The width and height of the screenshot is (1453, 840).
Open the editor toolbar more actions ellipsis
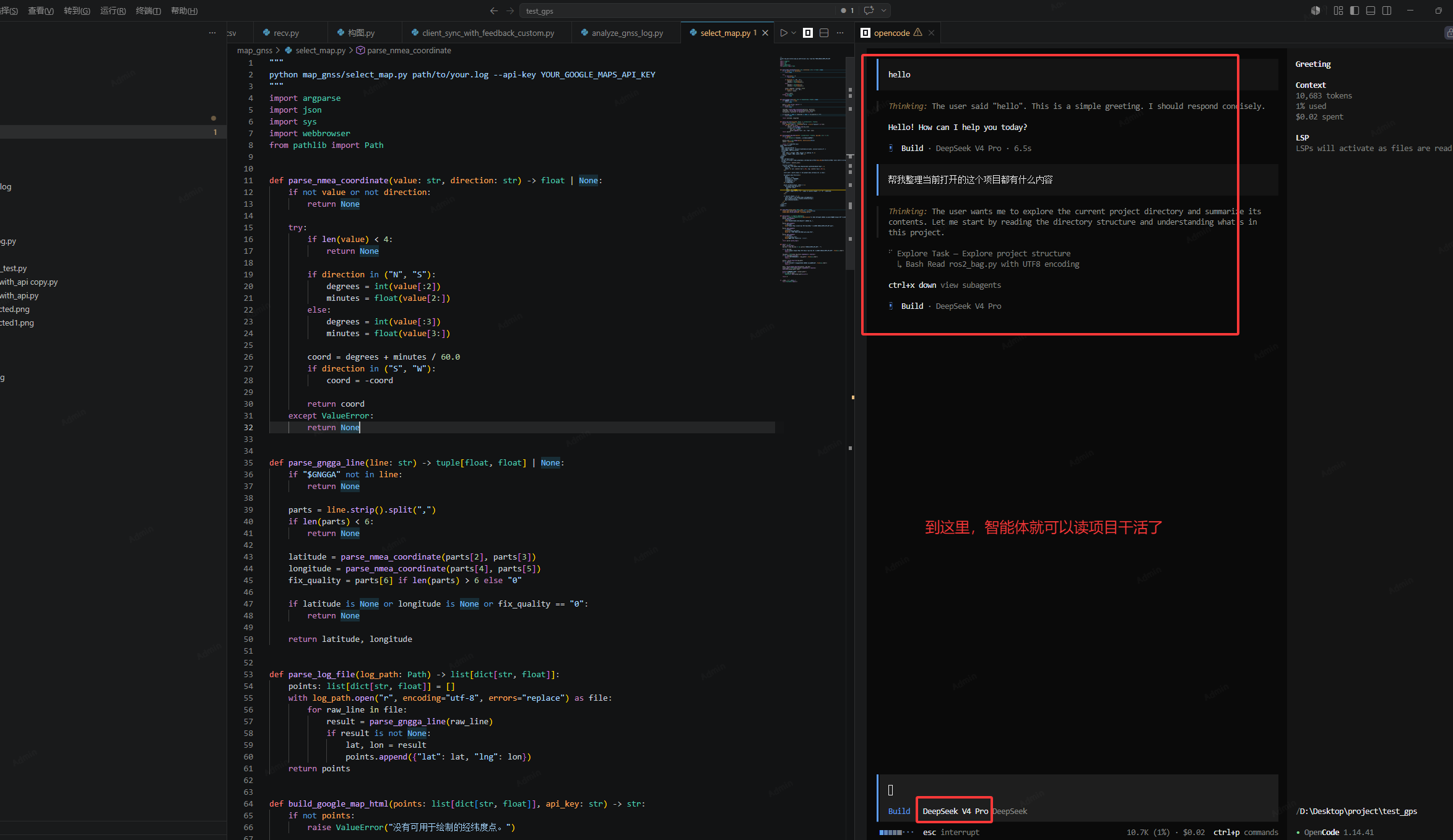(840, 33)
